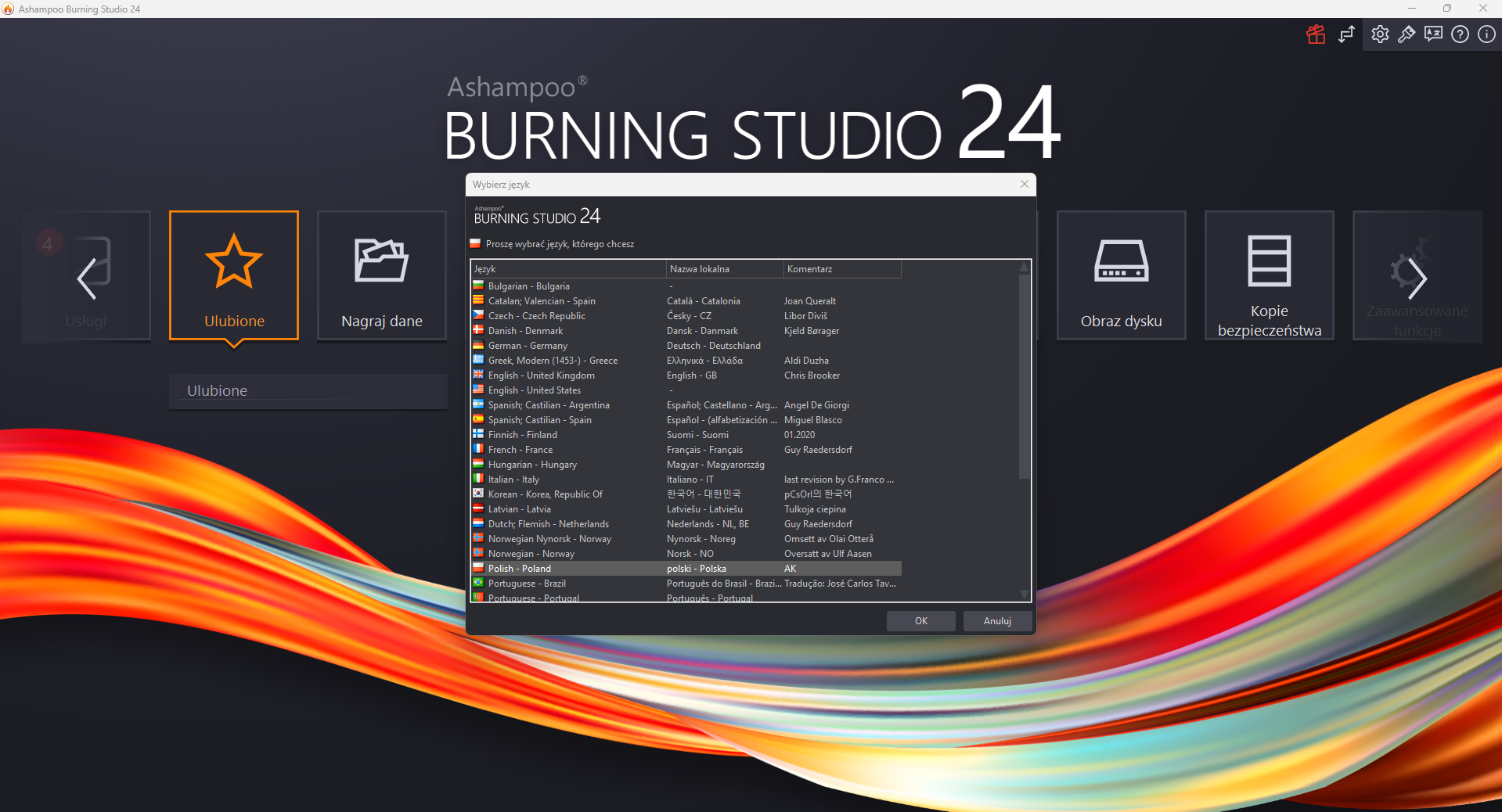Open help via the question mark icon

1460,34
